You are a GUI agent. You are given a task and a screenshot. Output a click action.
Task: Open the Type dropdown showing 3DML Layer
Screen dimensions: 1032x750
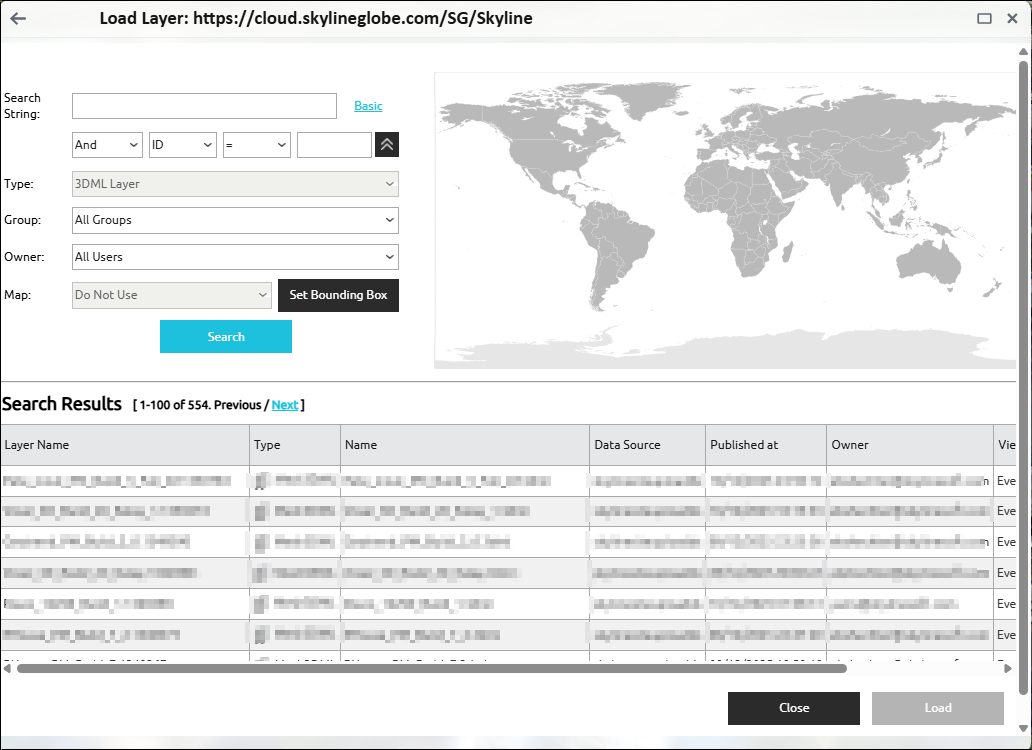[235, 184]
